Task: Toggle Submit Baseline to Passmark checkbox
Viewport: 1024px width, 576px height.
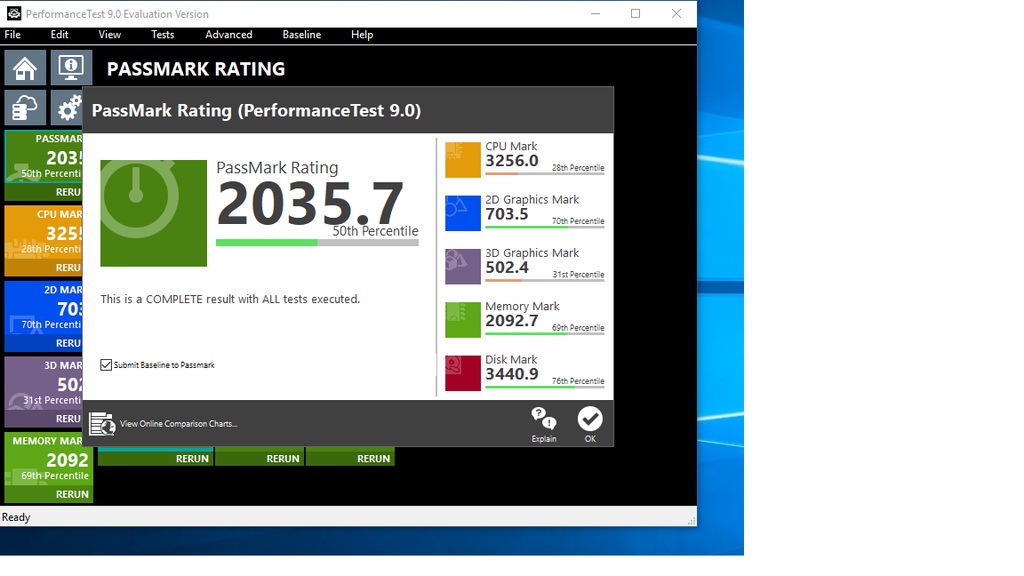Action: coord(106,365)
